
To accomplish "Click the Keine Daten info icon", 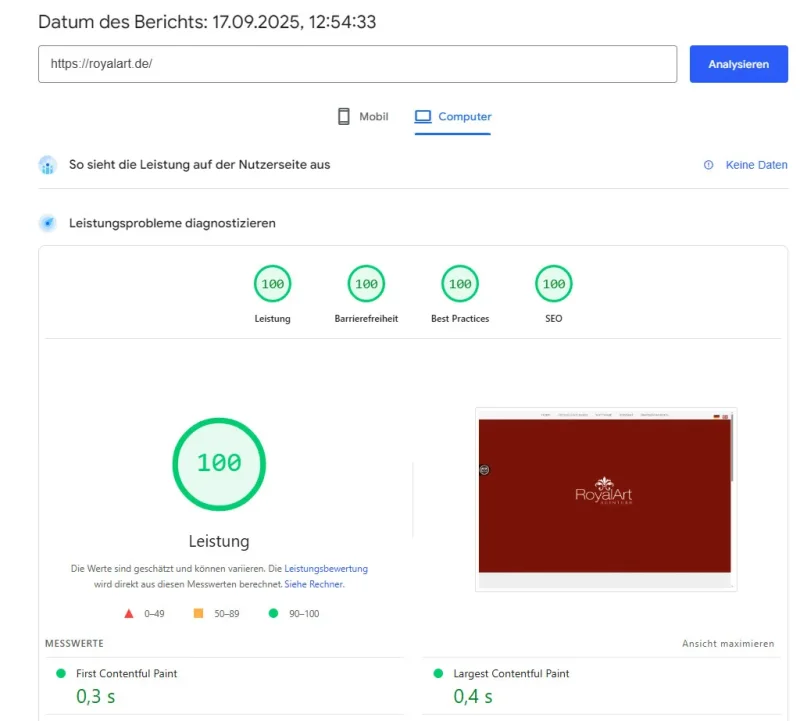I will click(x=709, y=165).
